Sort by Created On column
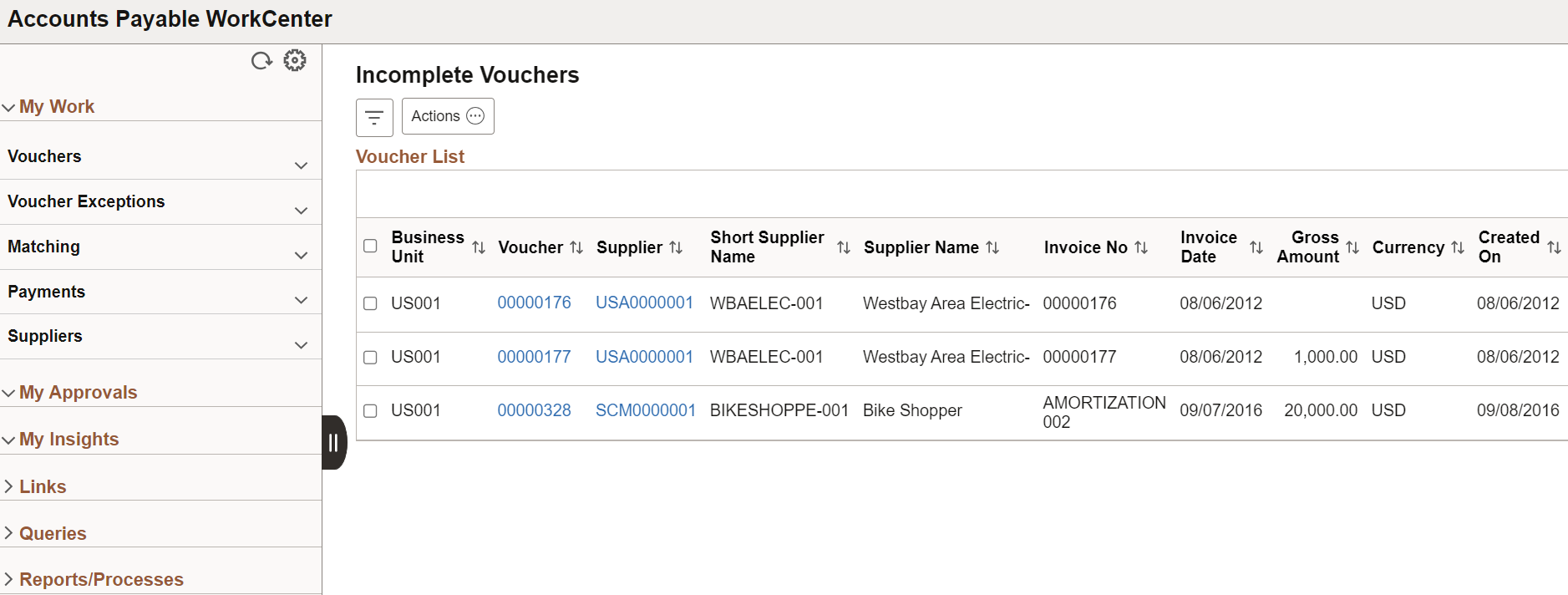The width and height of the screenshot is (1568, 595). (x=1554, y=247)
